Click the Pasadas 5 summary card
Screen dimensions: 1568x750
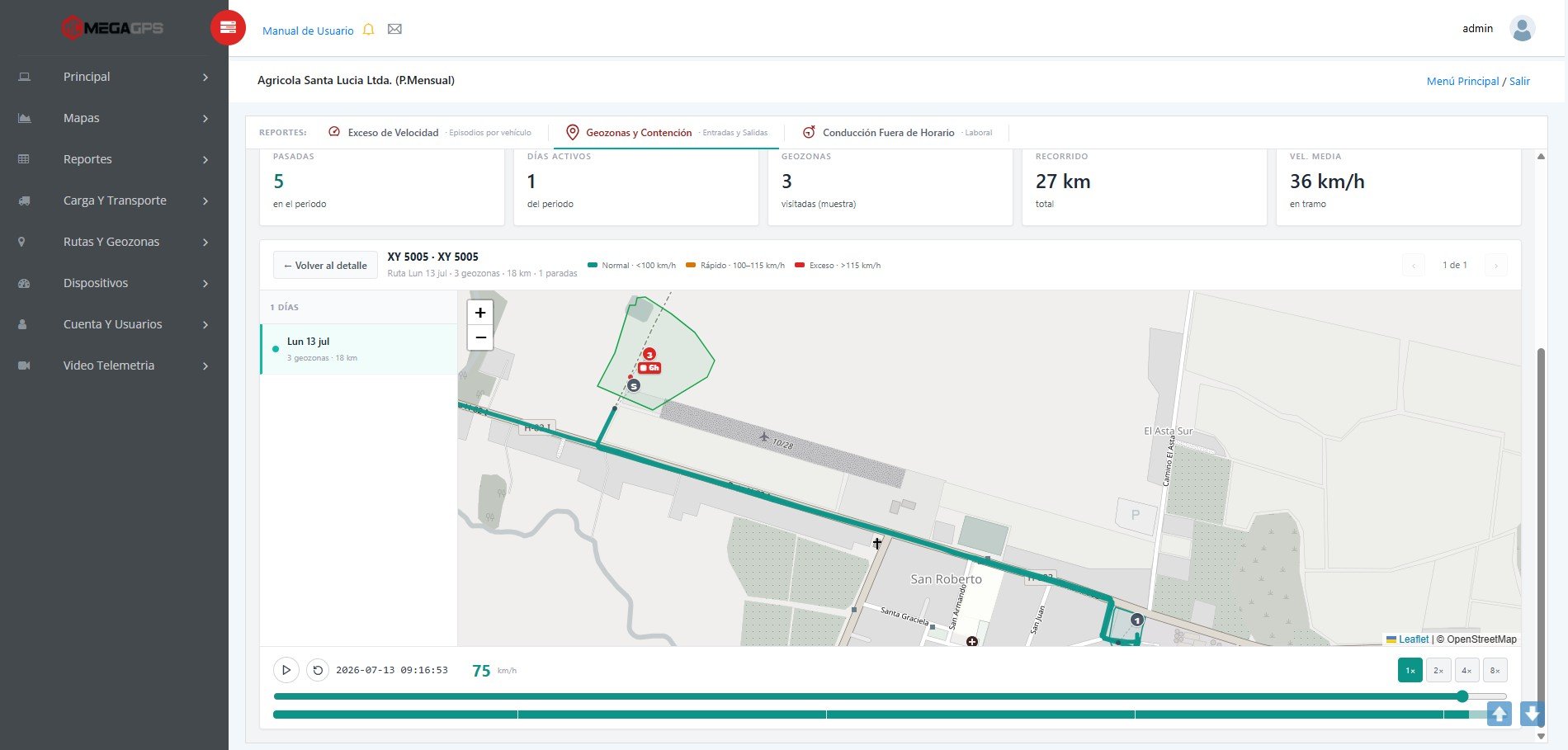pos(382,186)
